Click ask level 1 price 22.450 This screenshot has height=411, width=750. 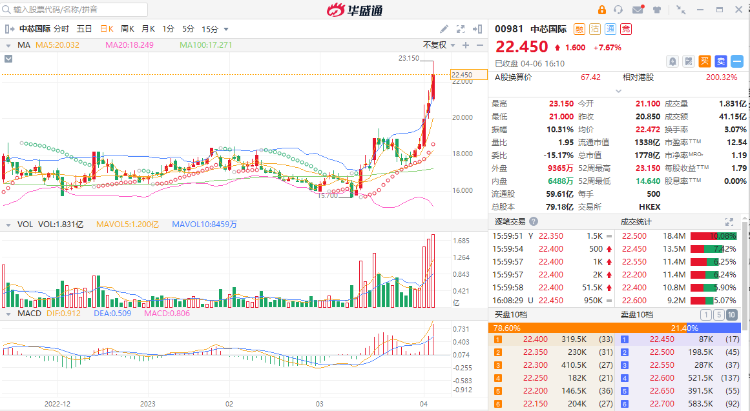point(662,339)
